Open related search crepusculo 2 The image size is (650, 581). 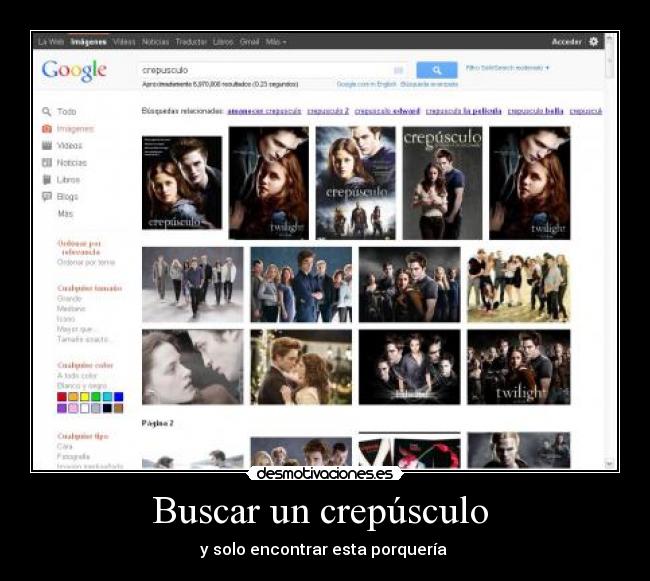328,111
